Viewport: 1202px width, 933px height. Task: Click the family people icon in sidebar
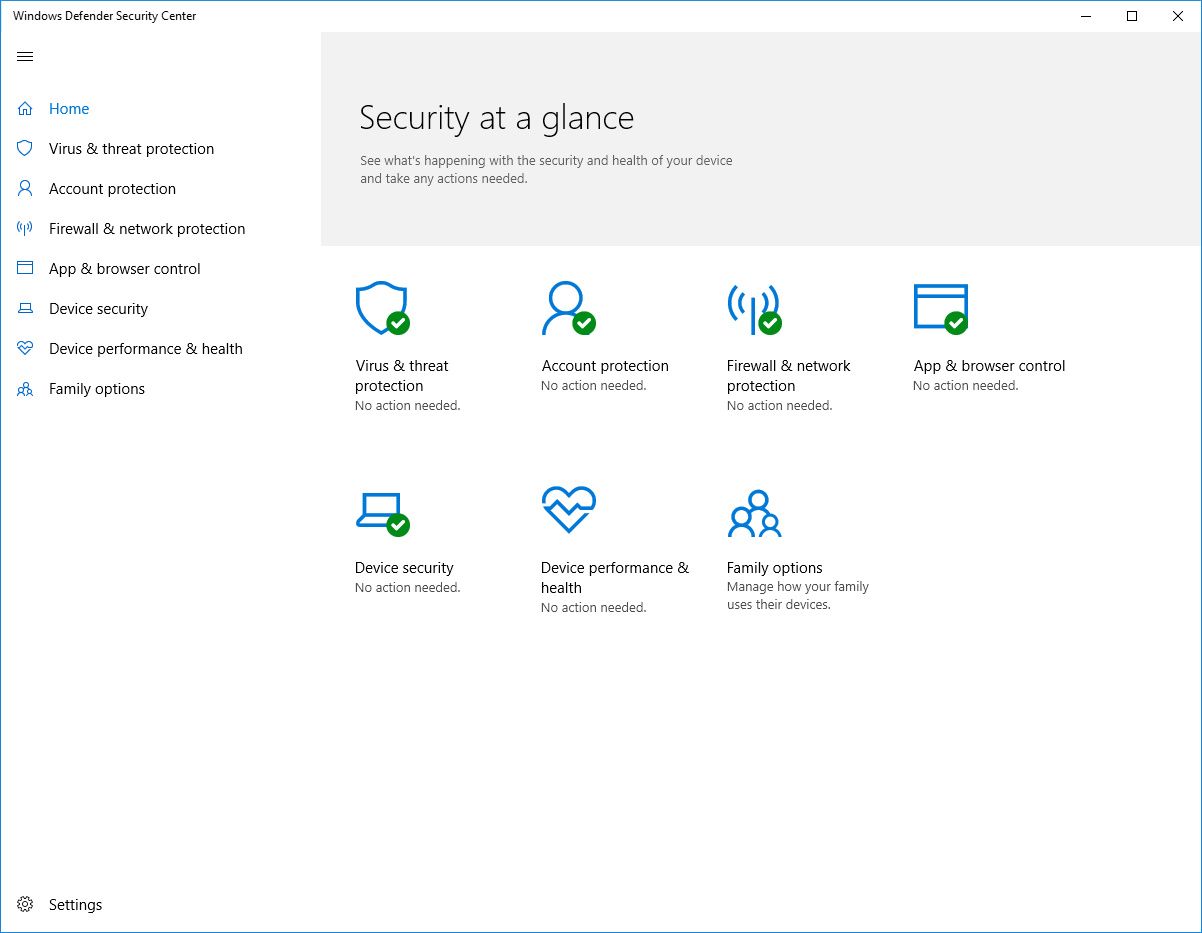[x=25, y=389]
